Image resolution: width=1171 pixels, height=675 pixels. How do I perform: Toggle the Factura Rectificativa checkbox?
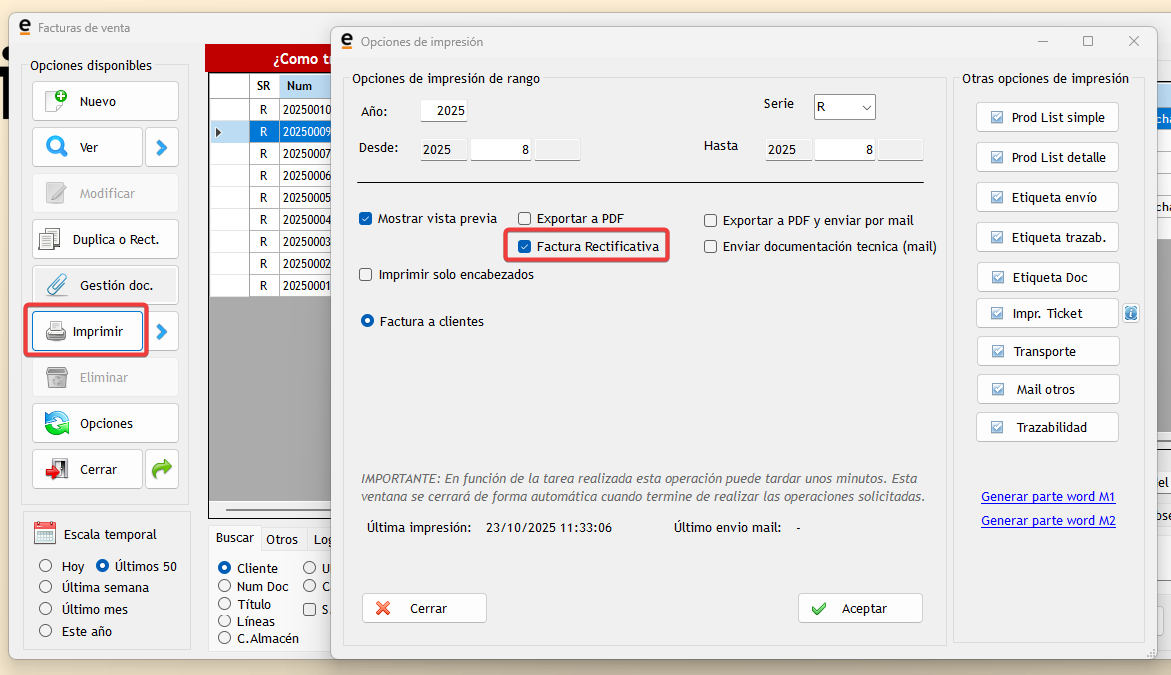[525, 246]
